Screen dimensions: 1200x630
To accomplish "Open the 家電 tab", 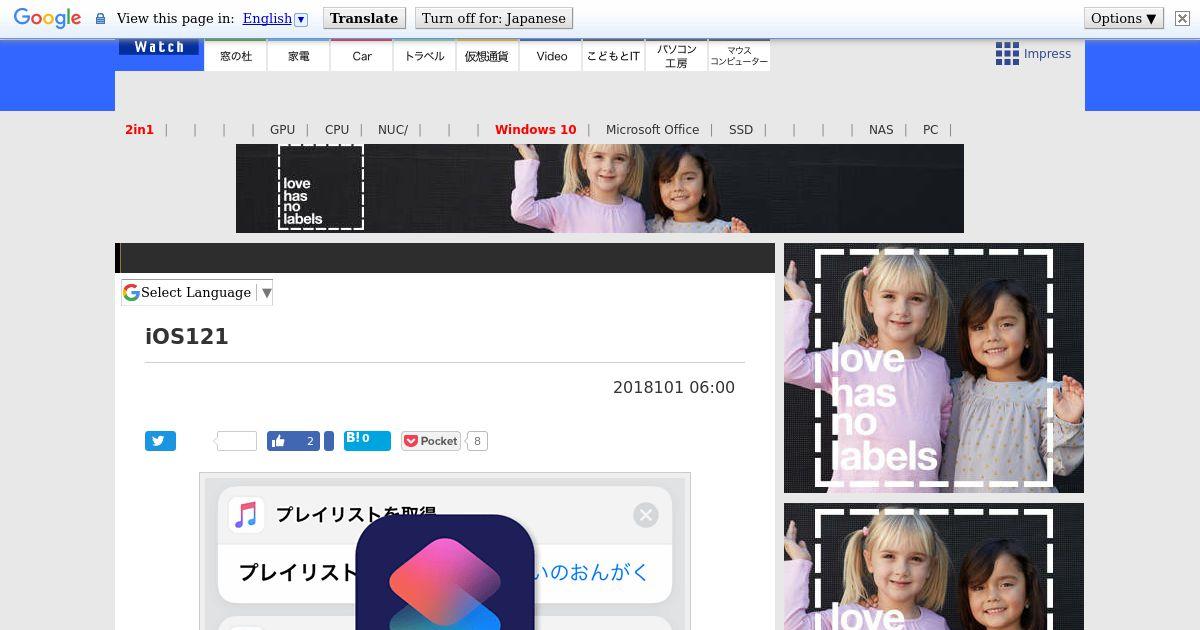I will (x=299, y=56).
